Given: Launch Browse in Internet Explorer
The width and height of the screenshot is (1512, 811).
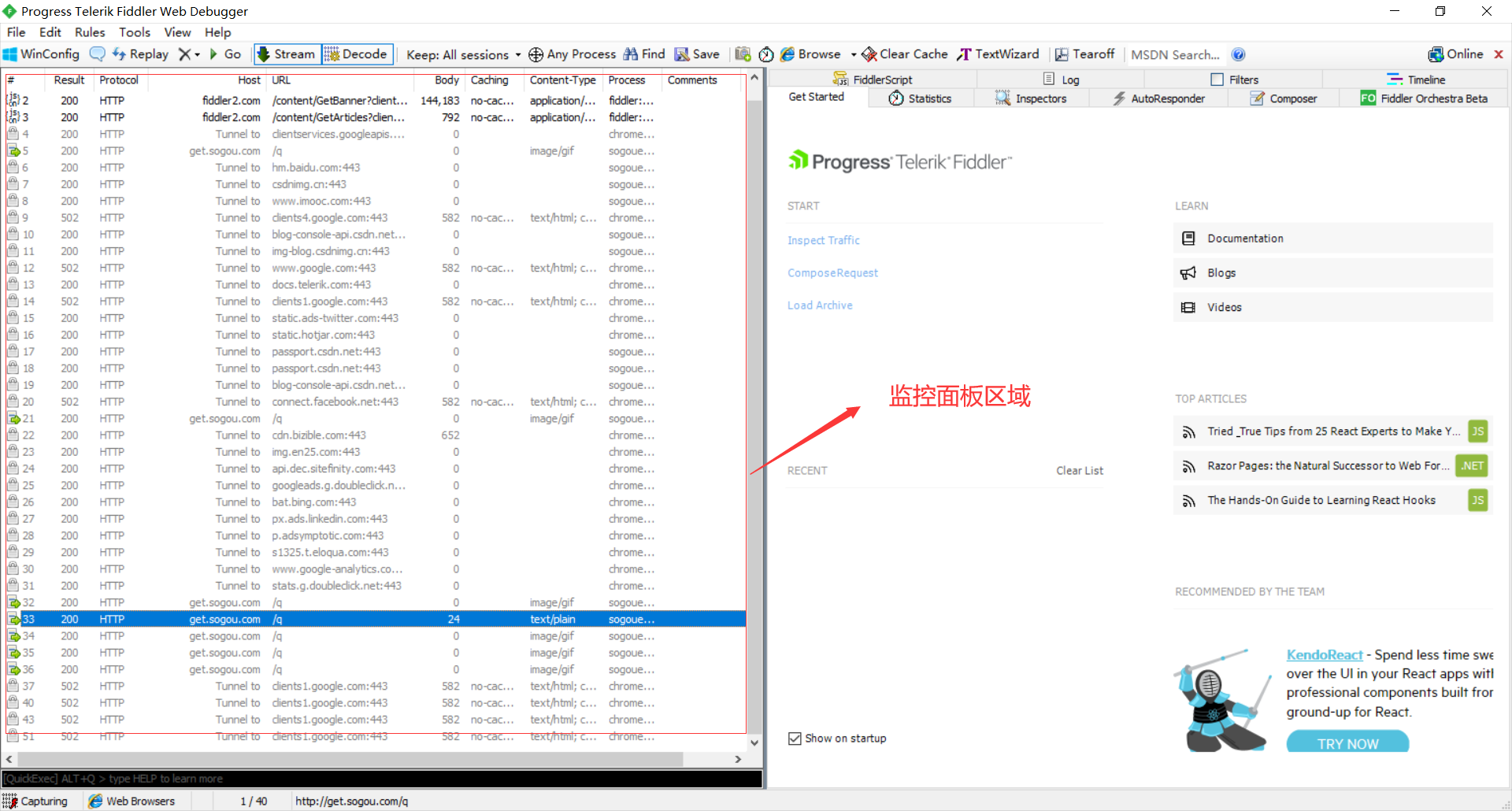Looking at the screenshot, I should coord(810,54).
